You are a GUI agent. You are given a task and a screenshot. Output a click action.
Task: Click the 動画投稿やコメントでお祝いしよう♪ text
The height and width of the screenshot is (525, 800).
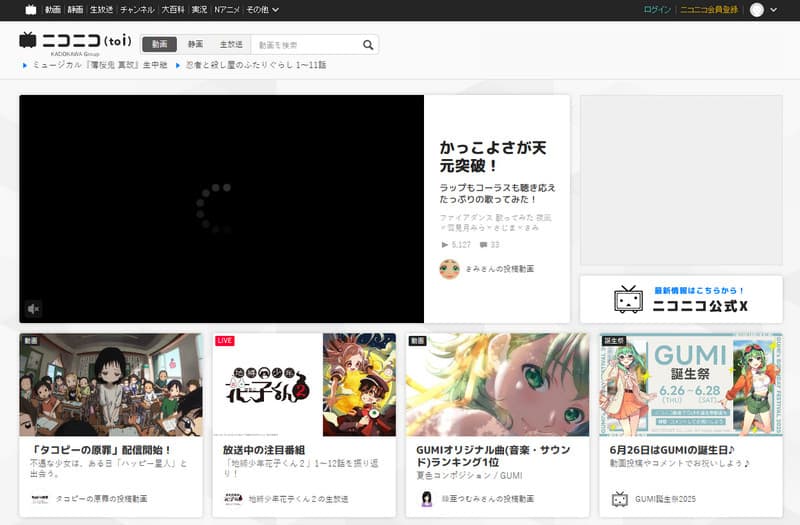[680, 463]
